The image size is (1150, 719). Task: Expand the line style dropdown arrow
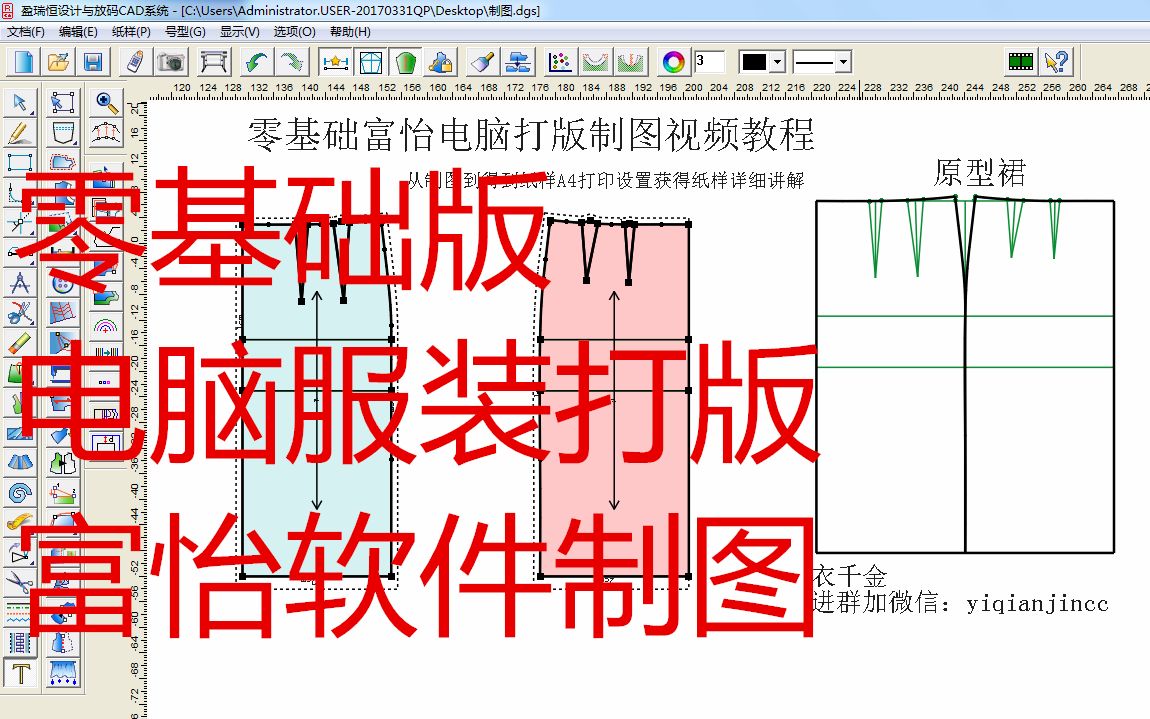[843, 62]
